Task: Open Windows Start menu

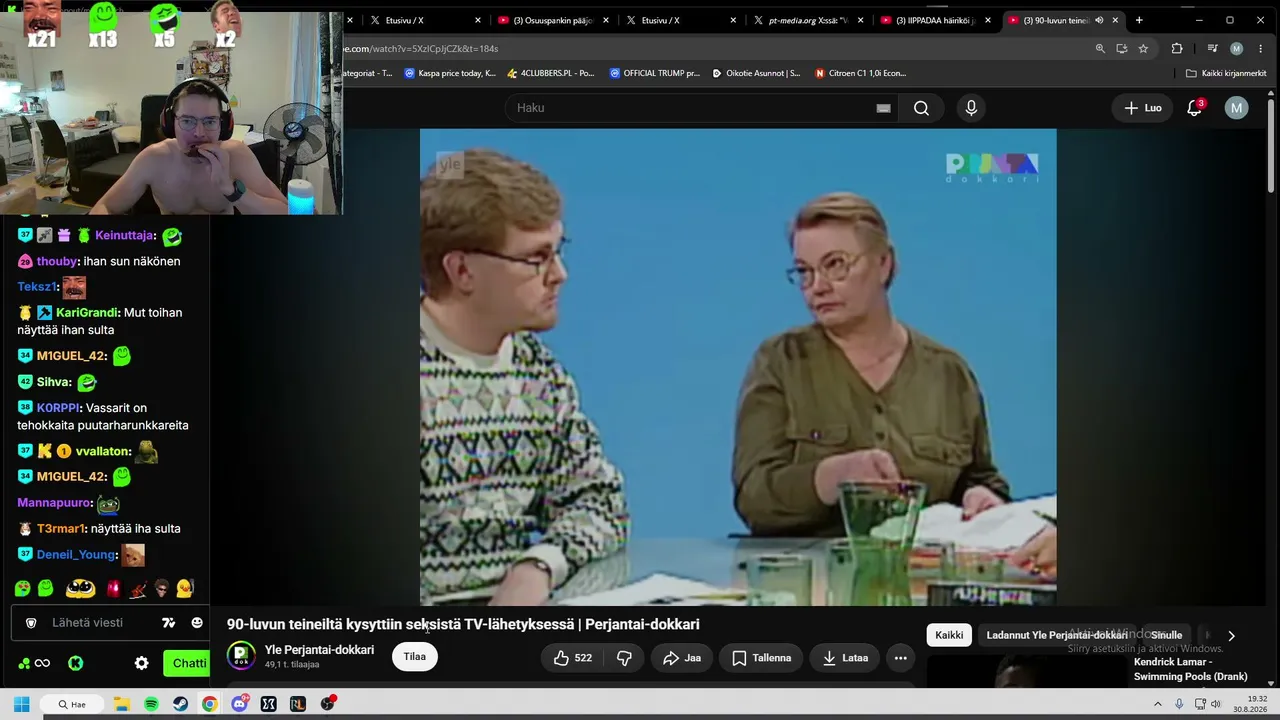Action: click(21, 704)
